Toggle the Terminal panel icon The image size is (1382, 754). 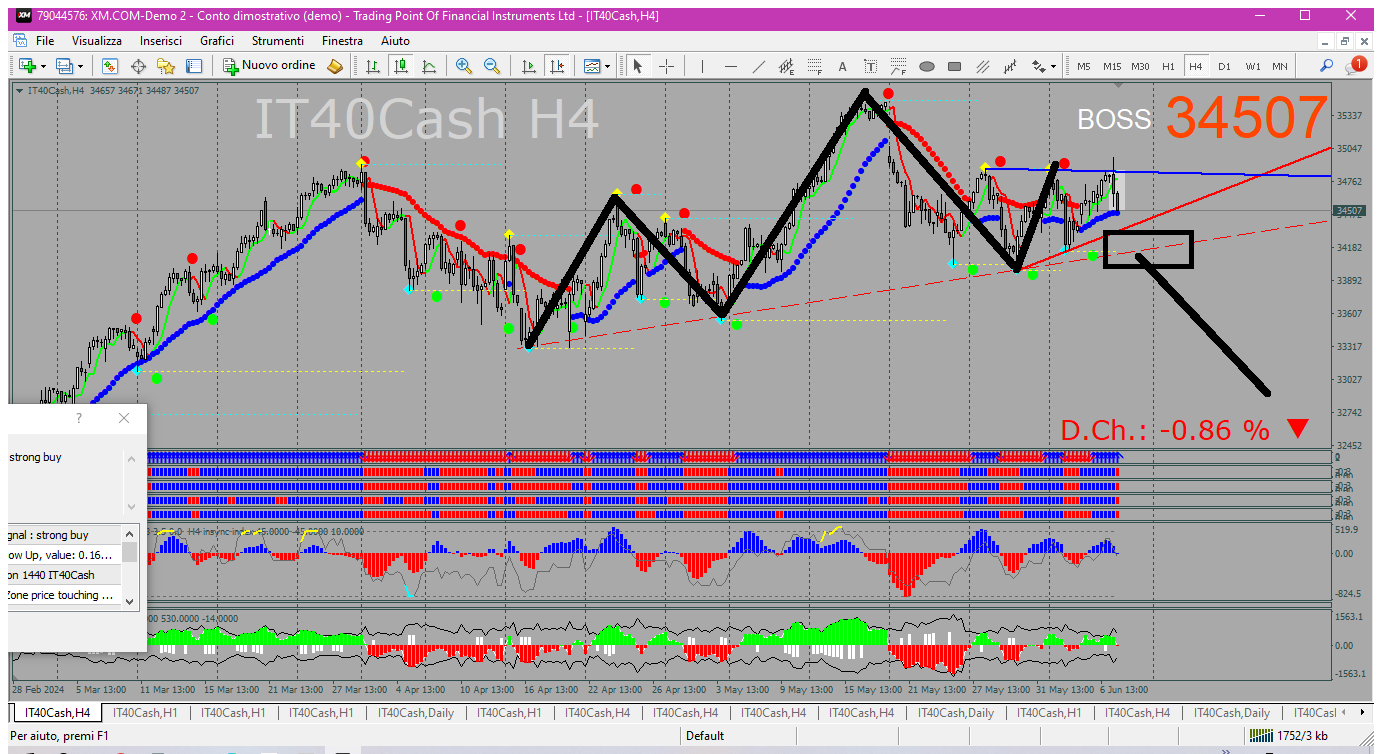(194, 66)
